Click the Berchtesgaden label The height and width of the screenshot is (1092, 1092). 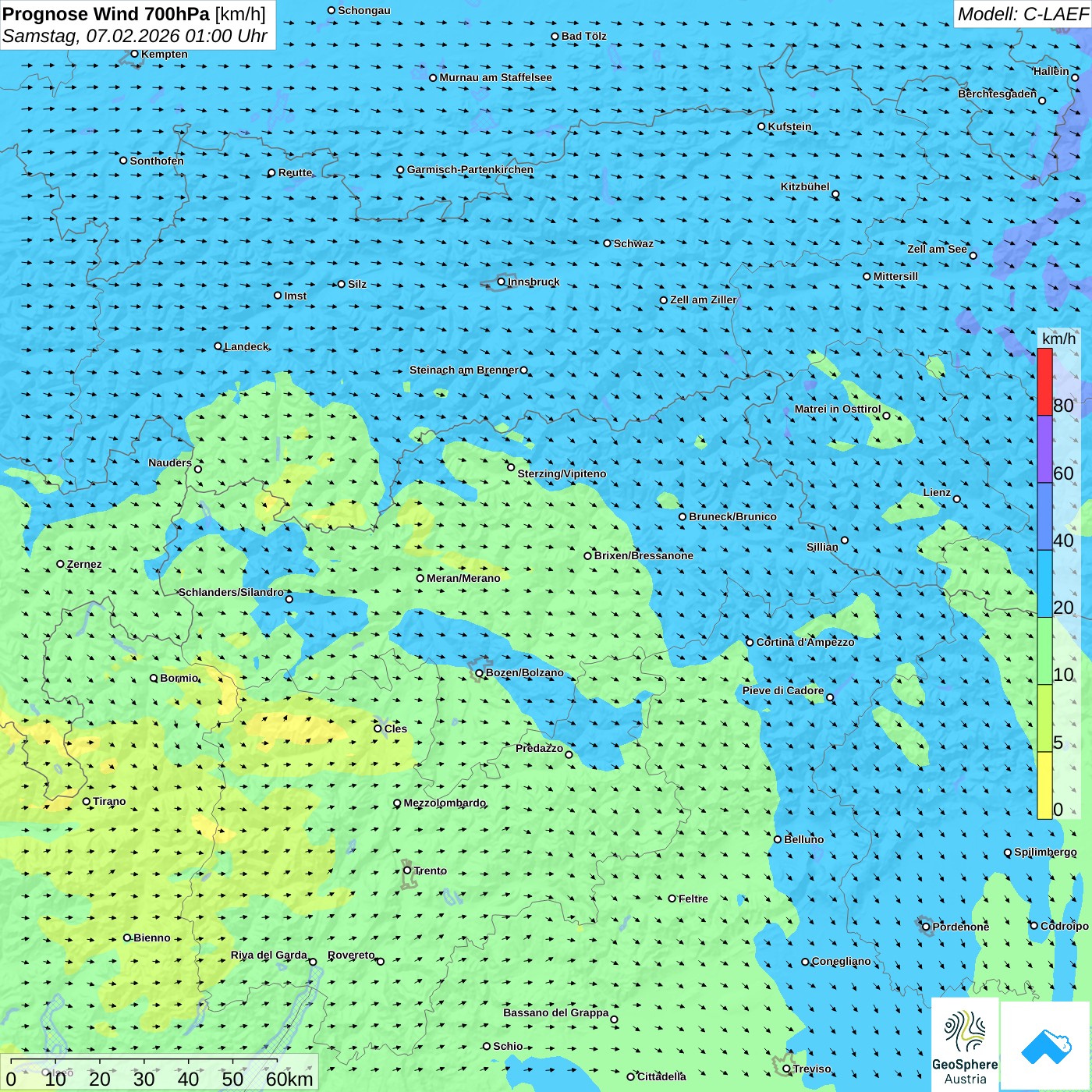[998, 94]
